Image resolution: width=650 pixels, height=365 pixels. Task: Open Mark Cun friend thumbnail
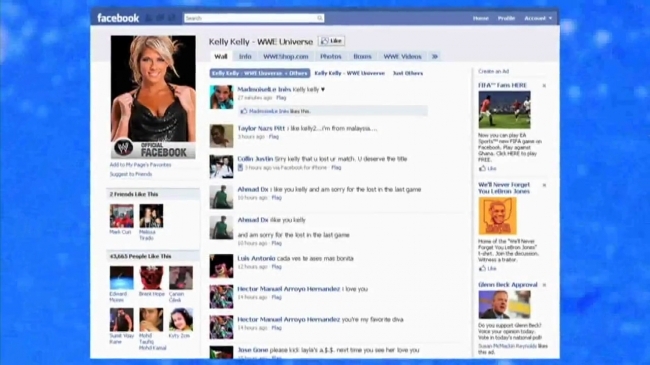click(121, 216)
